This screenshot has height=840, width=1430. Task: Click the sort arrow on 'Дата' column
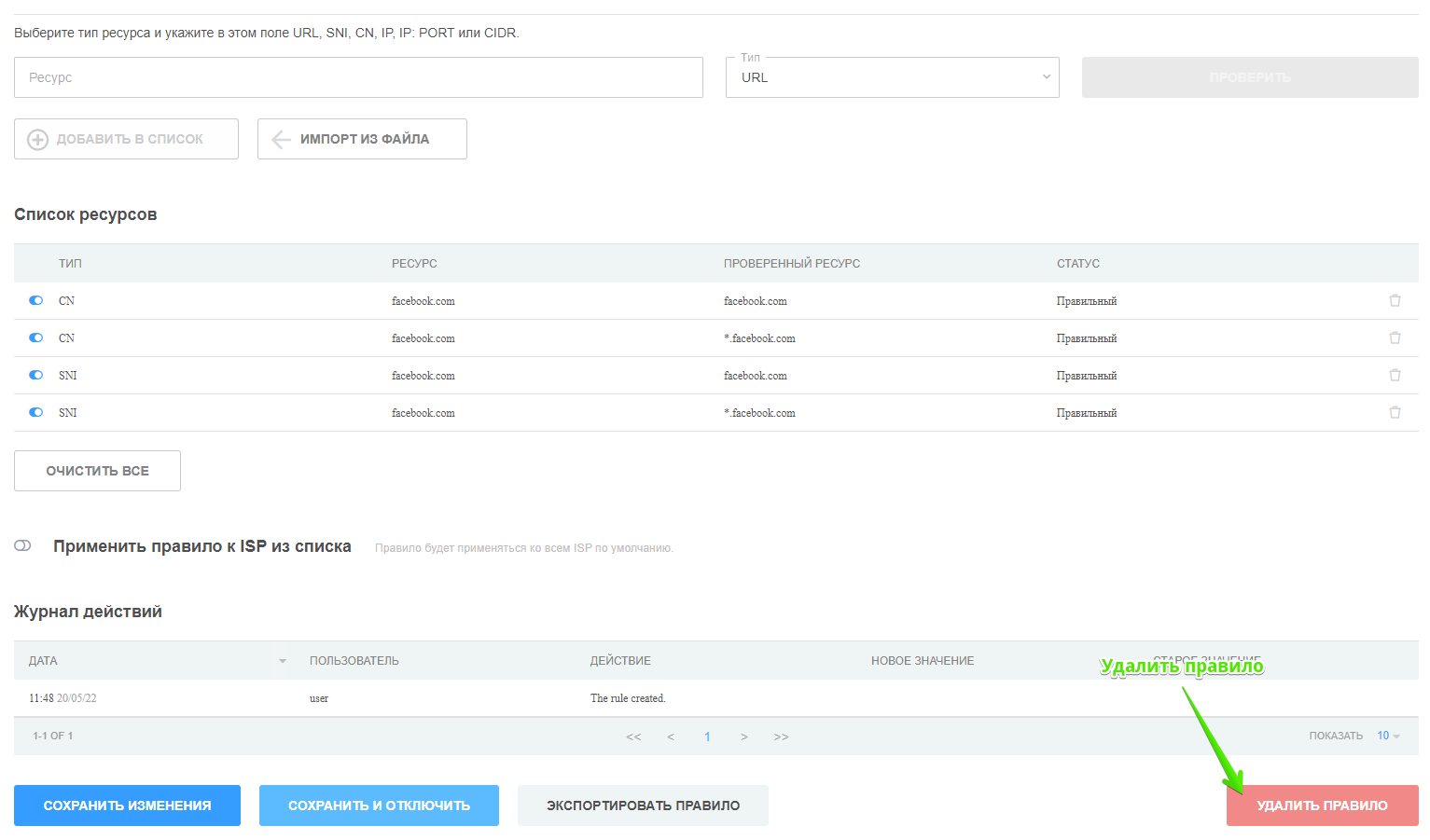click(283, 661)
